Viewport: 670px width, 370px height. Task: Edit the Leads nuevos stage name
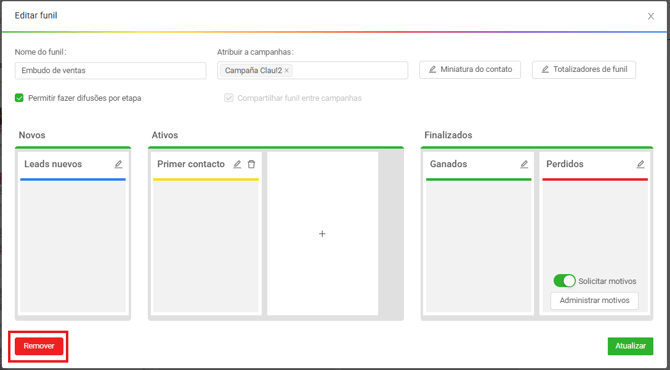click(118, 164)
